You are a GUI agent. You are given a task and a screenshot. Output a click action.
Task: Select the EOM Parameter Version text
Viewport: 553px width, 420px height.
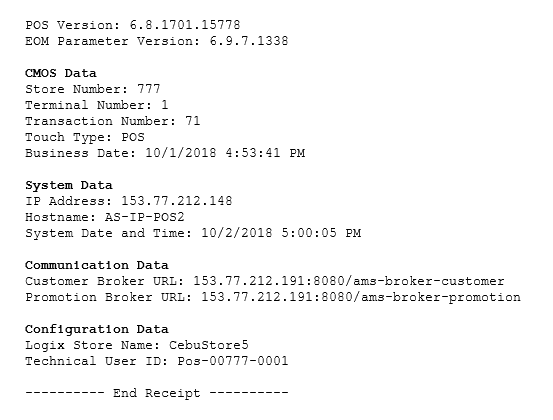pos(157,41)
